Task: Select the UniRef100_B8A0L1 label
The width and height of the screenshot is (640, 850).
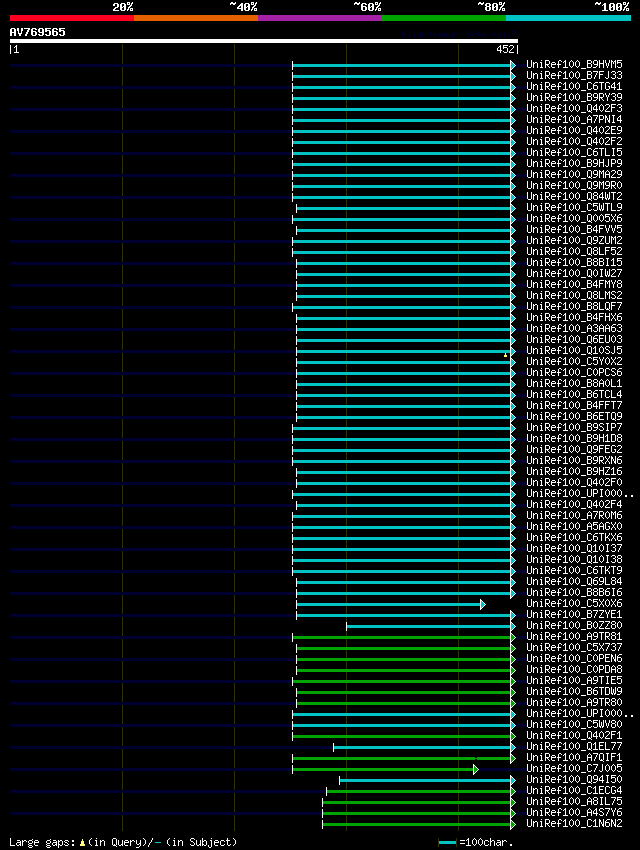Action: pyautogui.click(x=574, y=383)
